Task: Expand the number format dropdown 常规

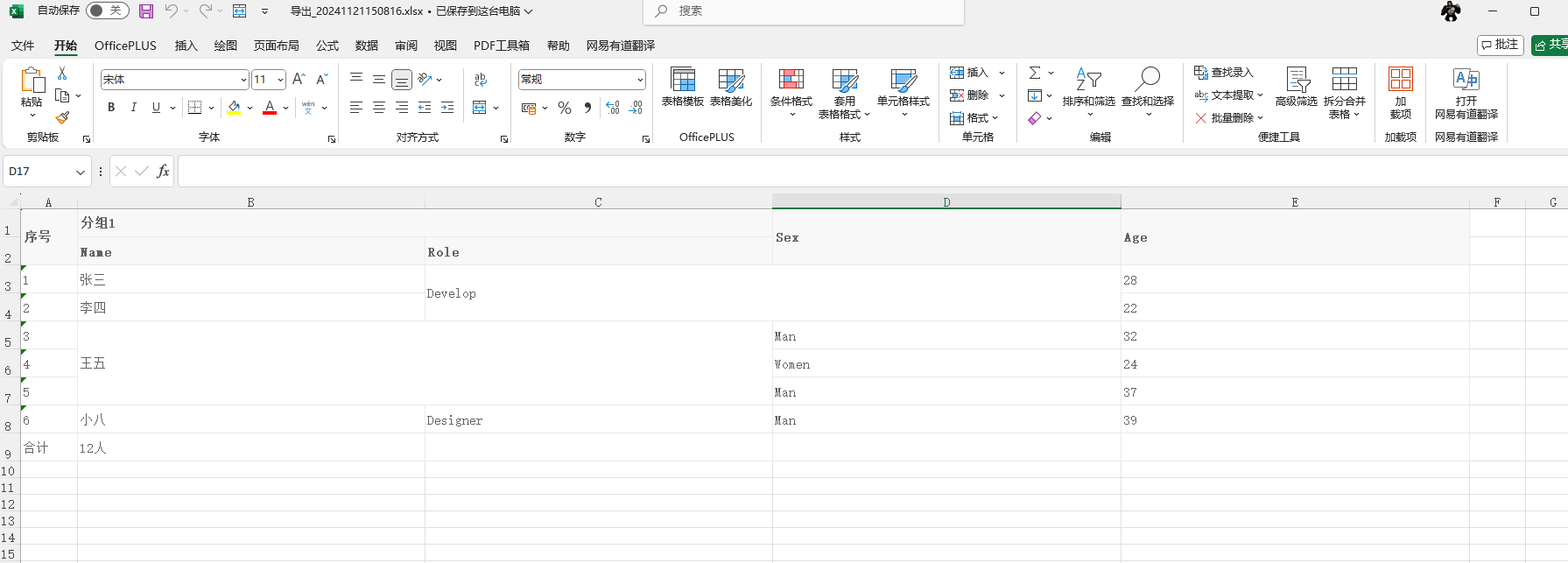Action: click(640, 80)
